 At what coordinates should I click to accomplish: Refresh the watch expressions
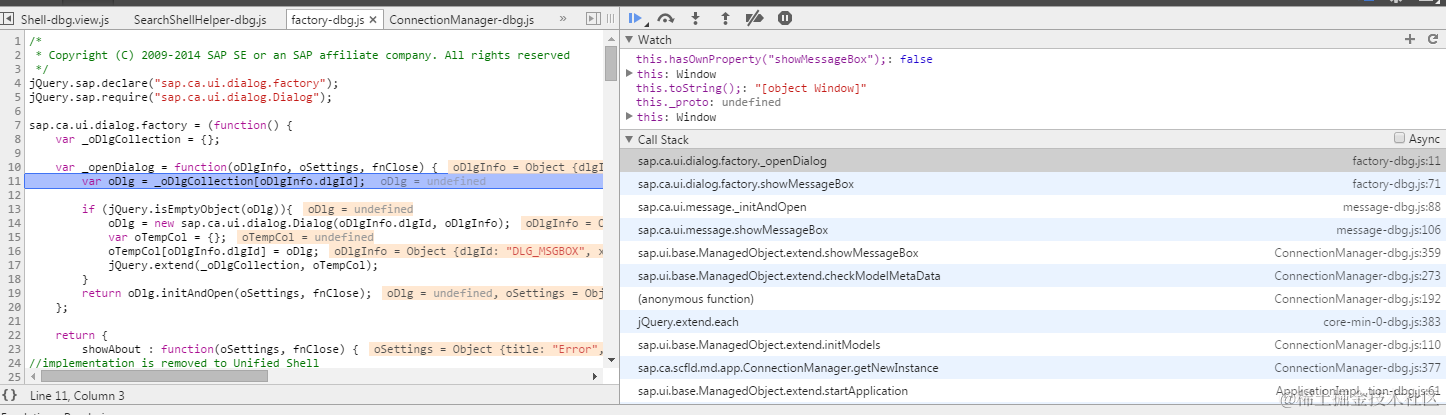coord(1433,39)
